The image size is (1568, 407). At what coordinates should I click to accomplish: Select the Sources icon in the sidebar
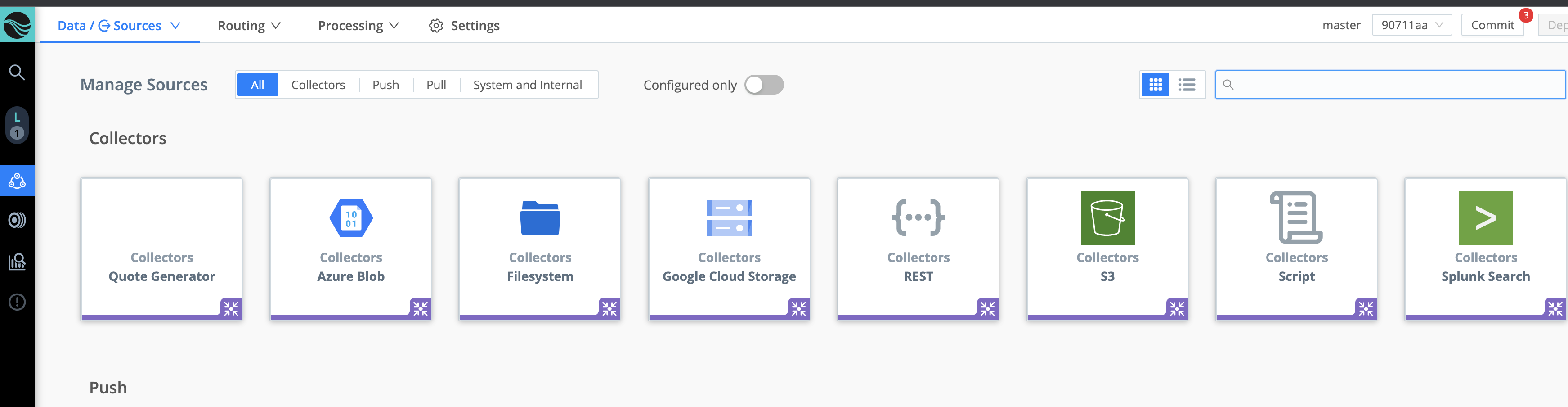pyautogui.click(x=17, y=181)
